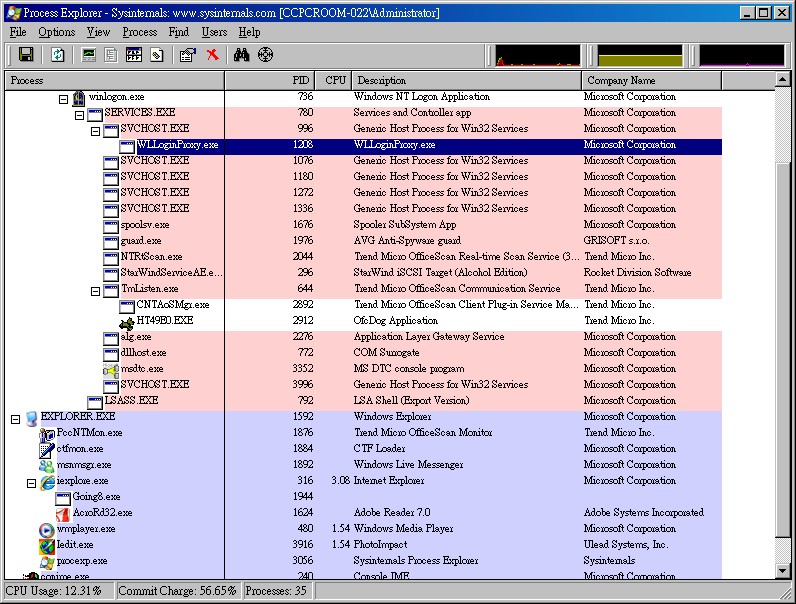This screenshot has width=796, height=604.
Task: Click the "Processes: 35" status entry
Action: (276, 591)
